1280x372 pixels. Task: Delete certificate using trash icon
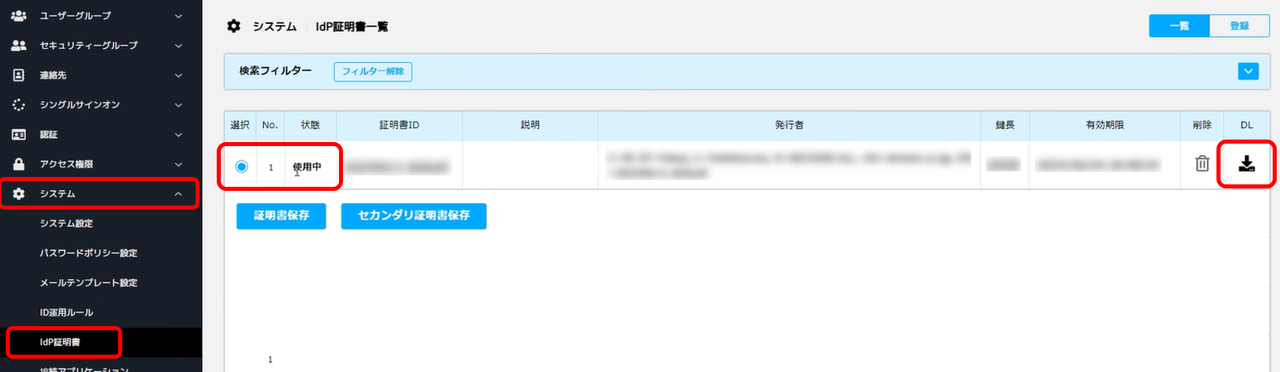1202,164
